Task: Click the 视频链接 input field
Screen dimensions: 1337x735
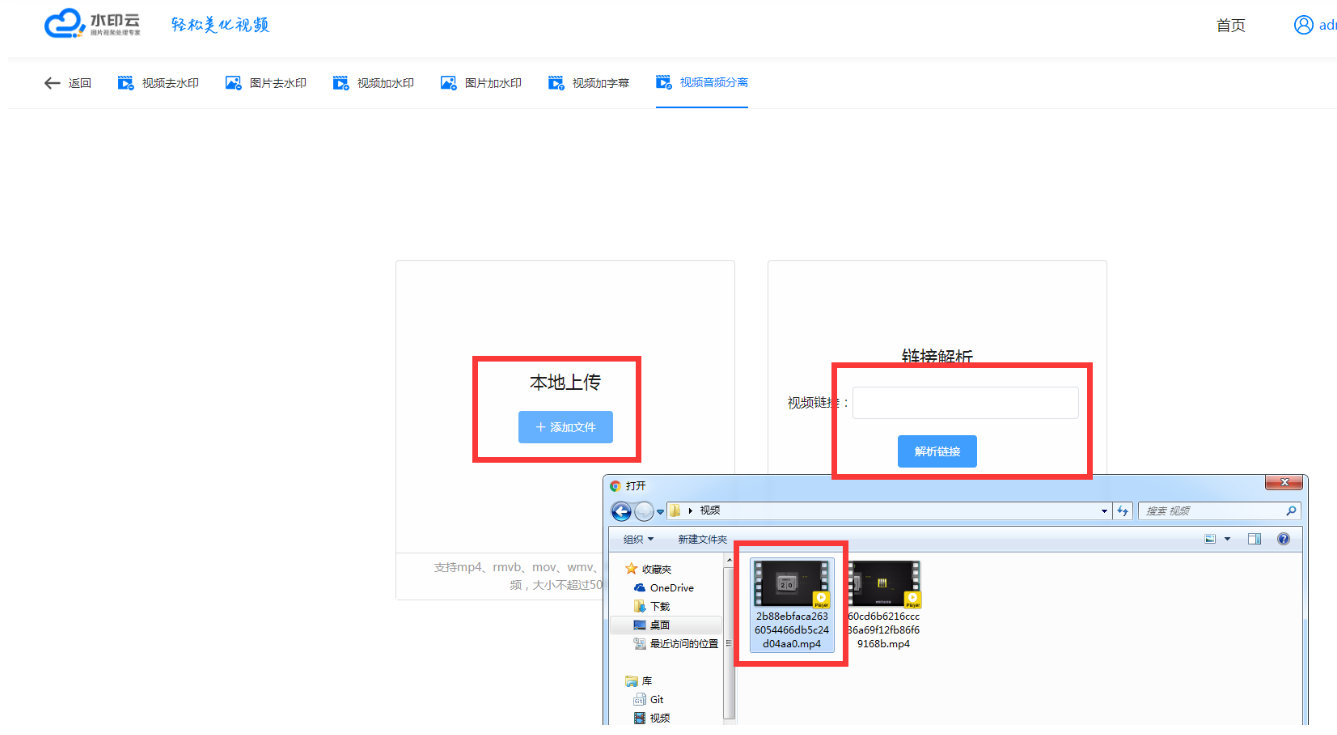Action: click(x=964, y=402)
